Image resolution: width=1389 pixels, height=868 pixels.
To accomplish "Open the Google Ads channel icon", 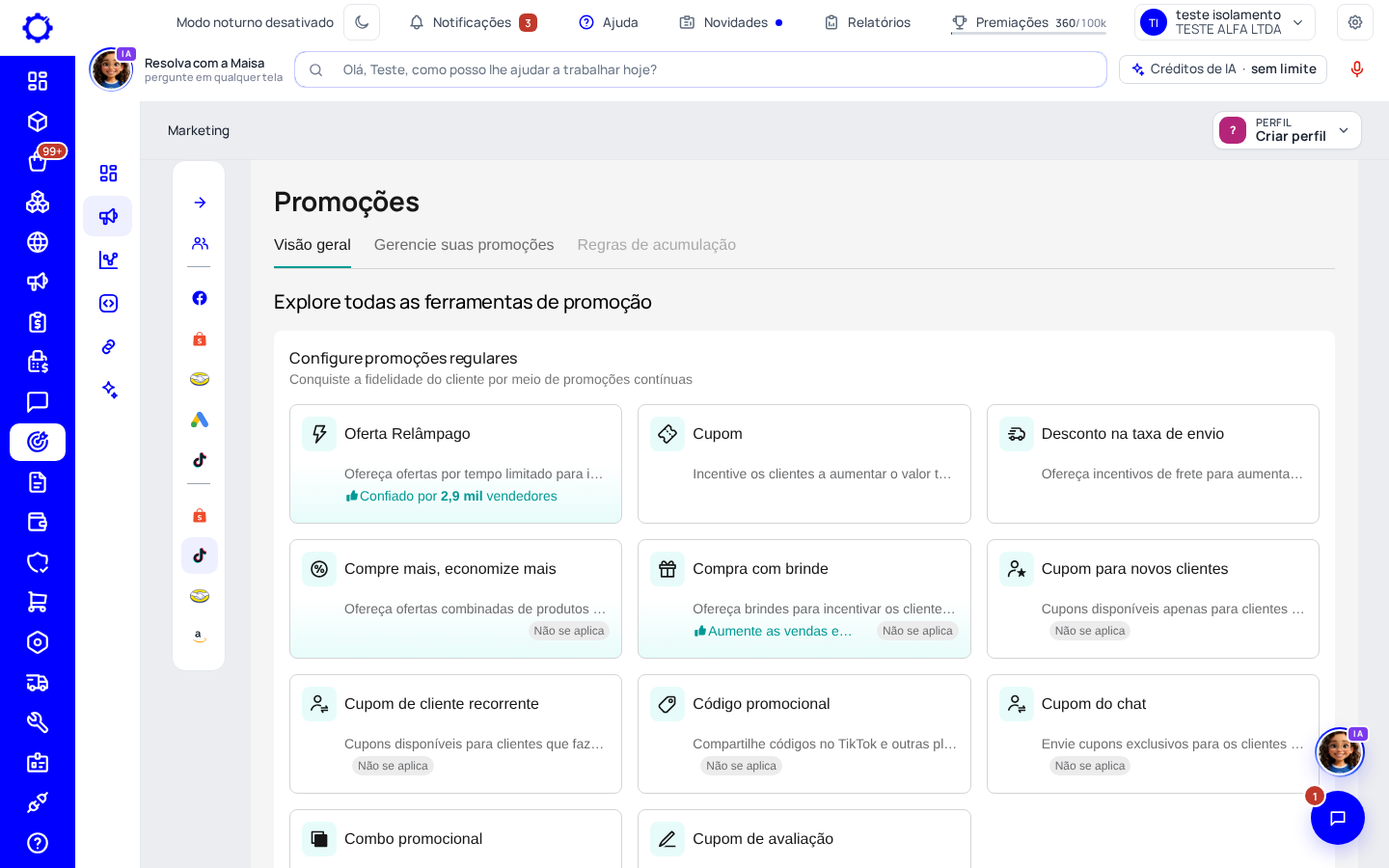I will coord(200,420).
